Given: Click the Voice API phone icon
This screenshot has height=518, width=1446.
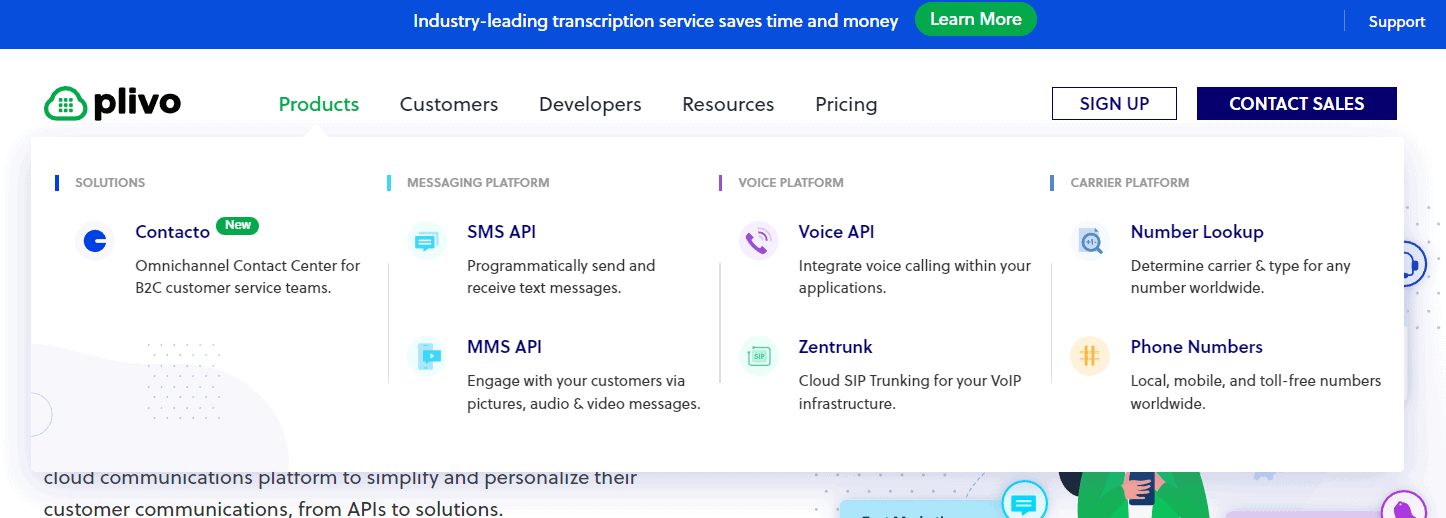Looking at the screenshot, I should pyautogui.click(x=758, y=241).
